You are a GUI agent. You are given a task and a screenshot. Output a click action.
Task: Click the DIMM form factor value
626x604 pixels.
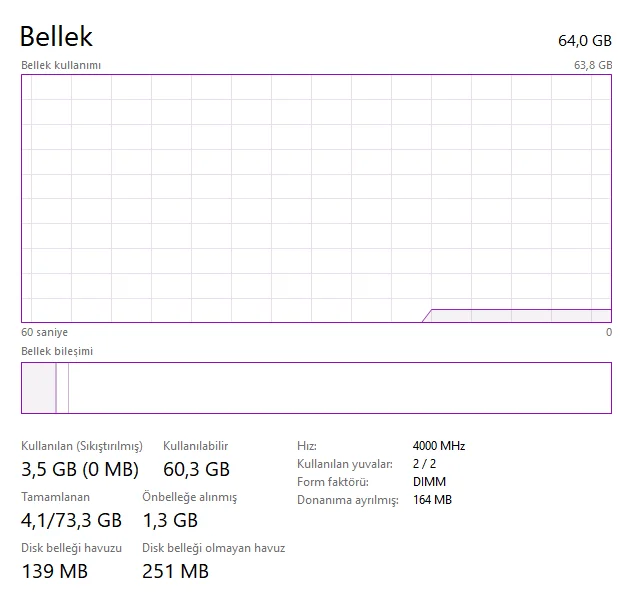tap(429, 482)
